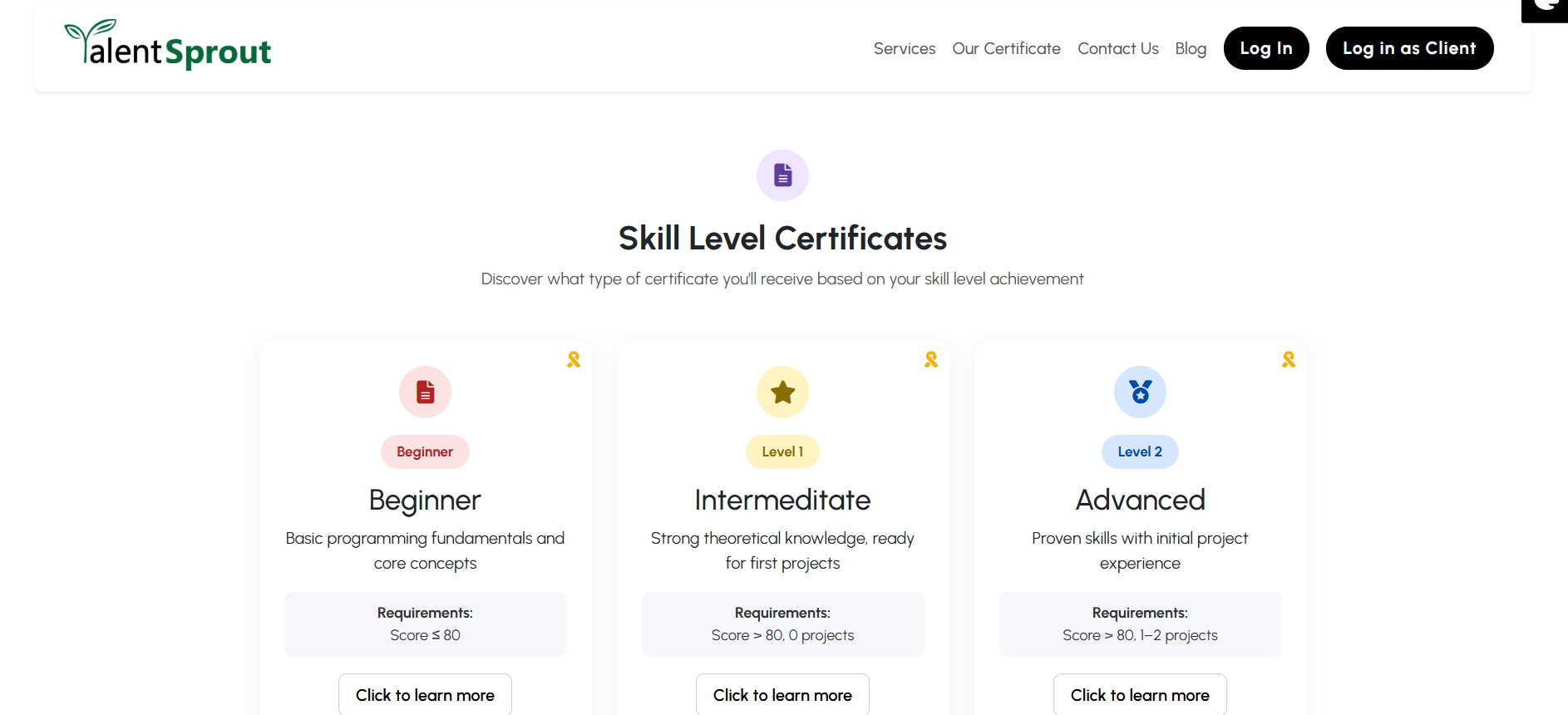Click the star icon on the Intermeditate card

(x=782, y=392)
